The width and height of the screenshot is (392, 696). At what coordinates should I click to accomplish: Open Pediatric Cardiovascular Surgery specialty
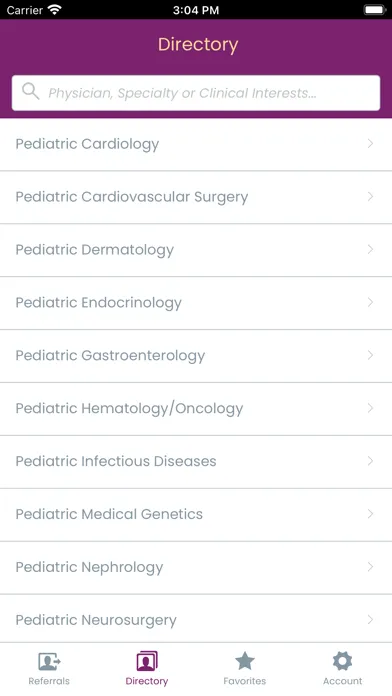[196, 197]
